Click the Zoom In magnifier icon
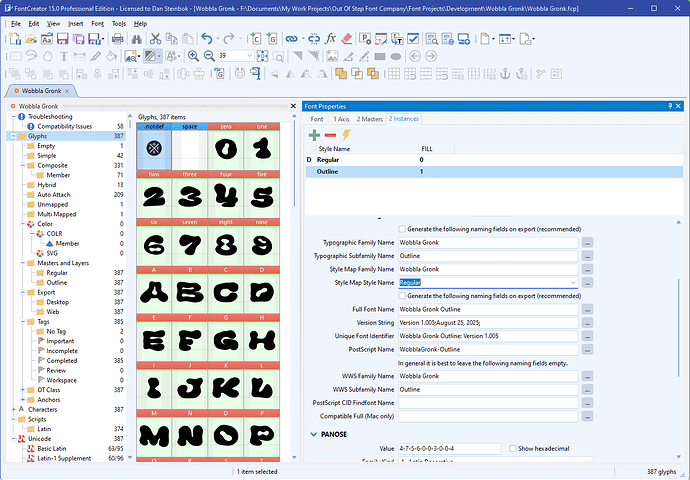The height and width of the screenshot is (480, 690). (193, 56)
